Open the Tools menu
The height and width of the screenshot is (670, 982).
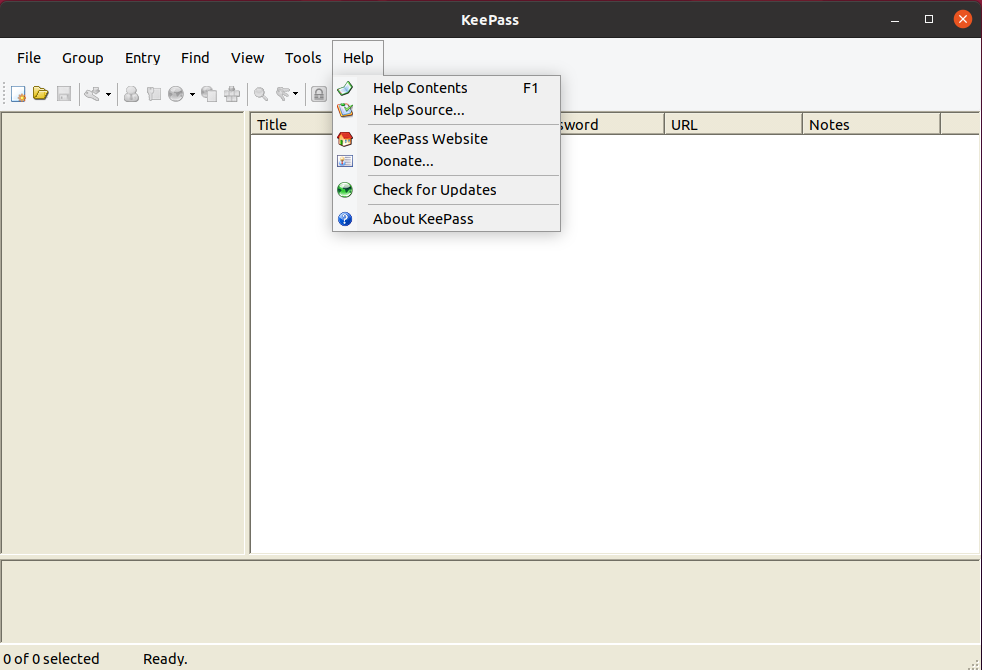(303, 58)
